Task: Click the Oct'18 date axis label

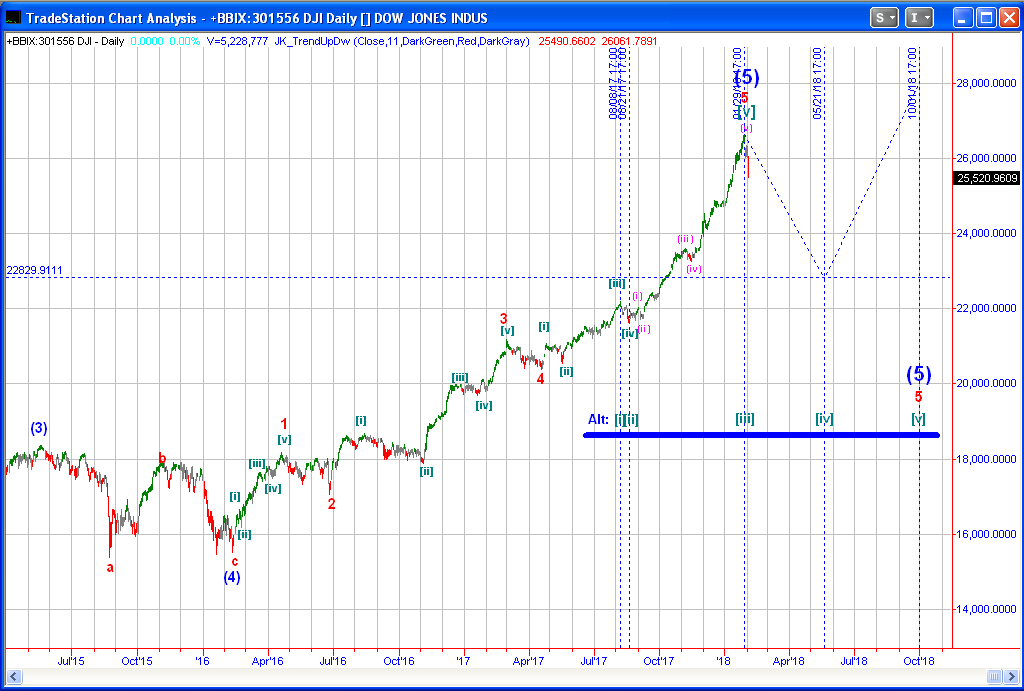Action: (x=920, y=660)
